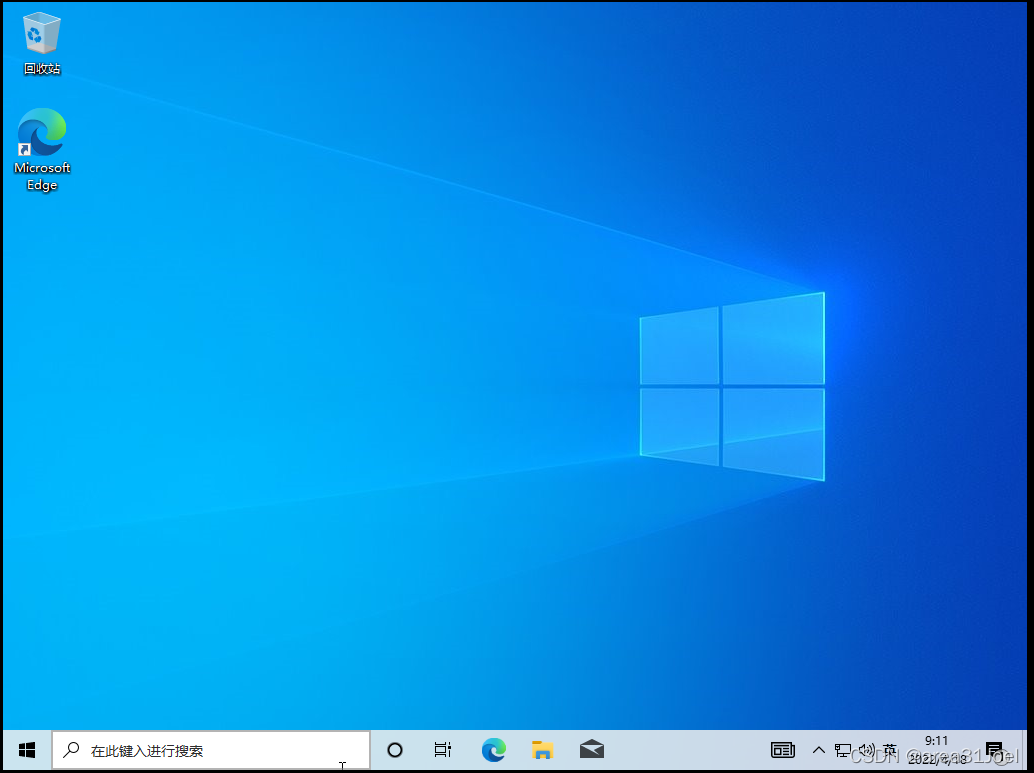Image resolution: width=1034 pixels, height=773 pixels.
Task: Open the clock and calendar
Action: click(936, 750)
